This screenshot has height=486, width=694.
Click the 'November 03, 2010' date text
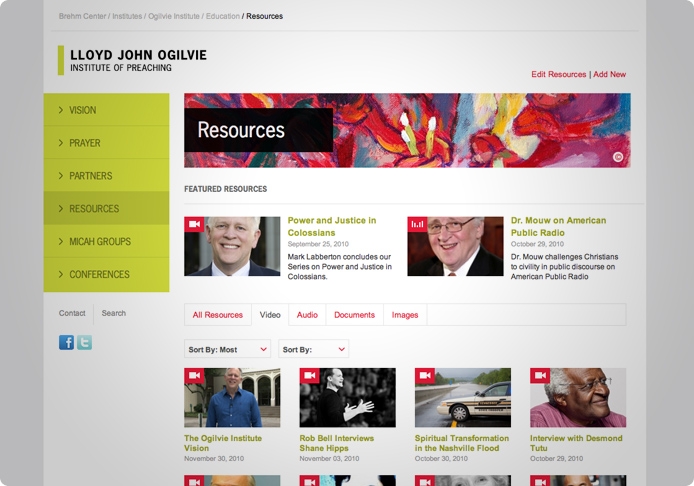pyautogui.click(x=329, y=459)
